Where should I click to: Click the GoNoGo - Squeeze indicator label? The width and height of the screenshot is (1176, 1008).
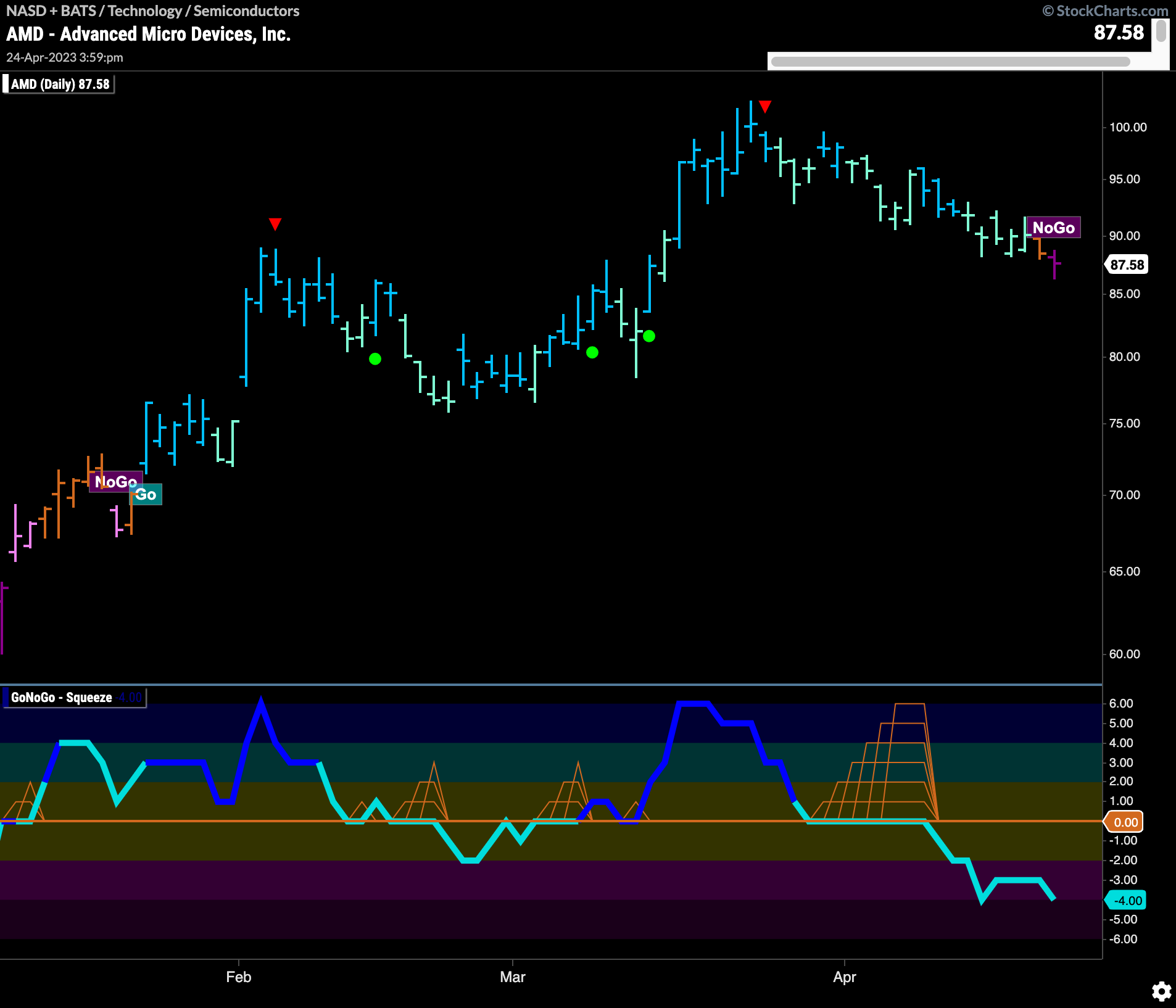point(75,698)
